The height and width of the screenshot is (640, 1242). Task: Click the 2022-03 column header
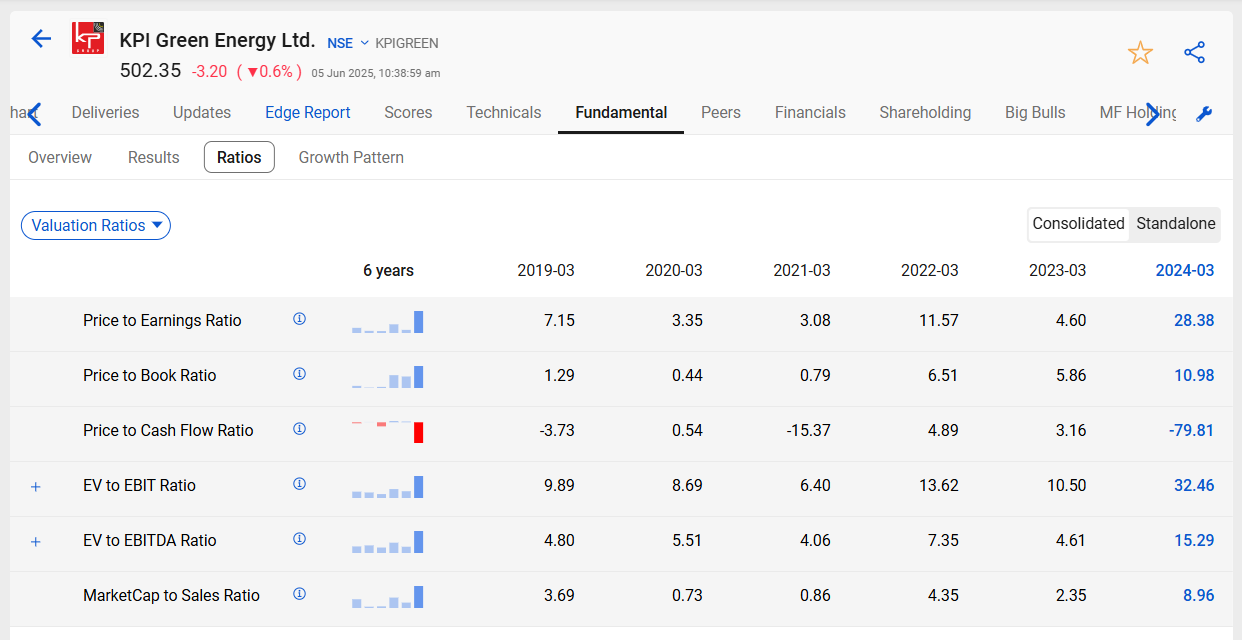click(930, 271)
